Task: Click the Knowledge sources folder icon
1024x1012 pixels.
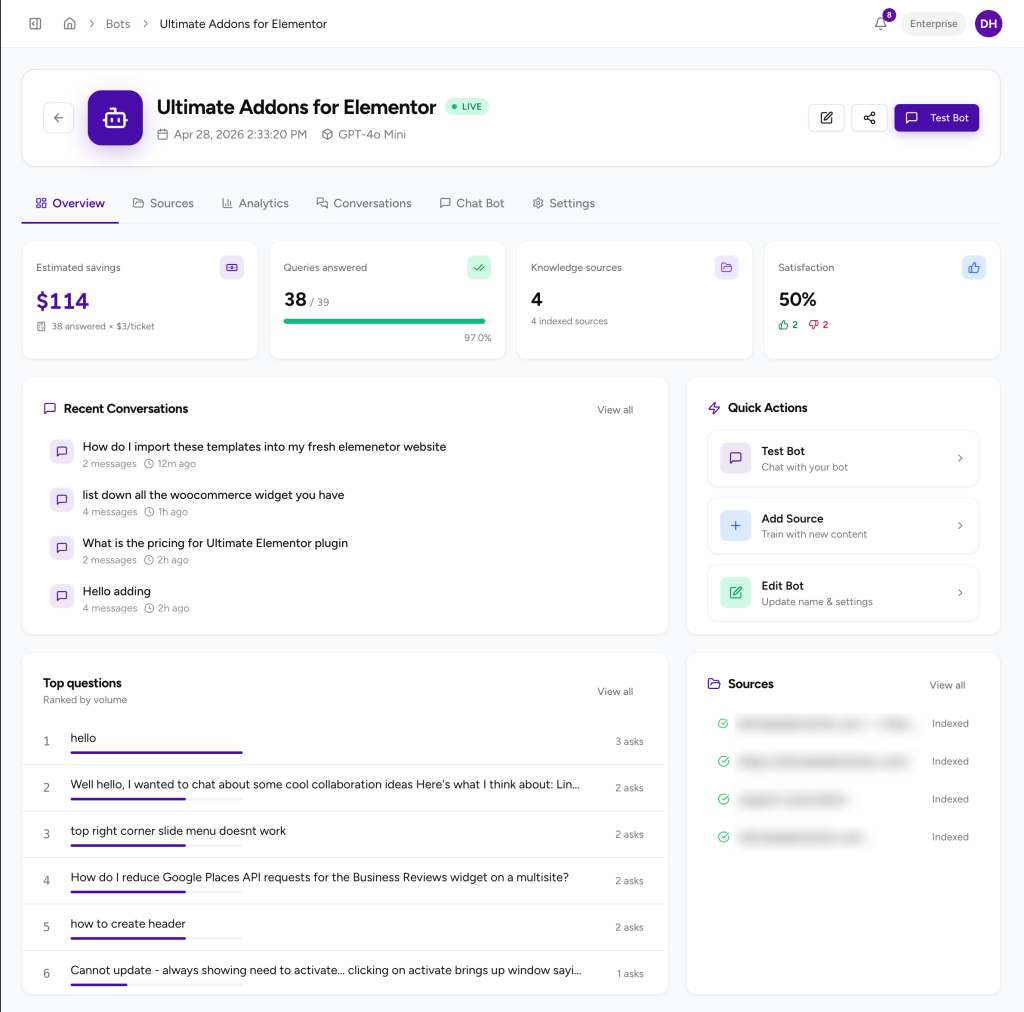Action: point(726,268)
